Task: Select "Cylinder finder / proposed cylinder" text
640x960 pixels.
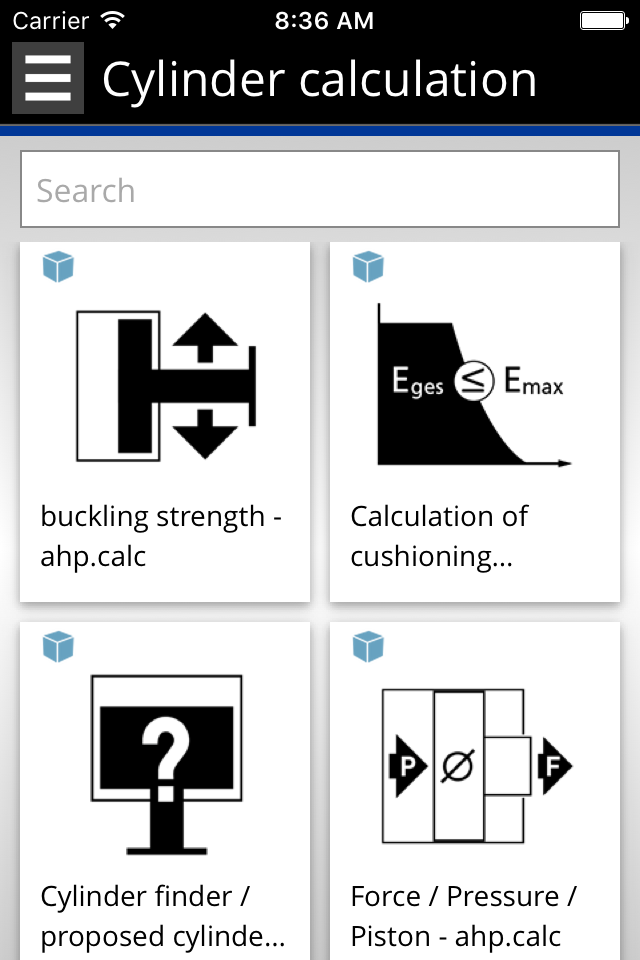Action: pyautogui.click(x=163, y=916)
